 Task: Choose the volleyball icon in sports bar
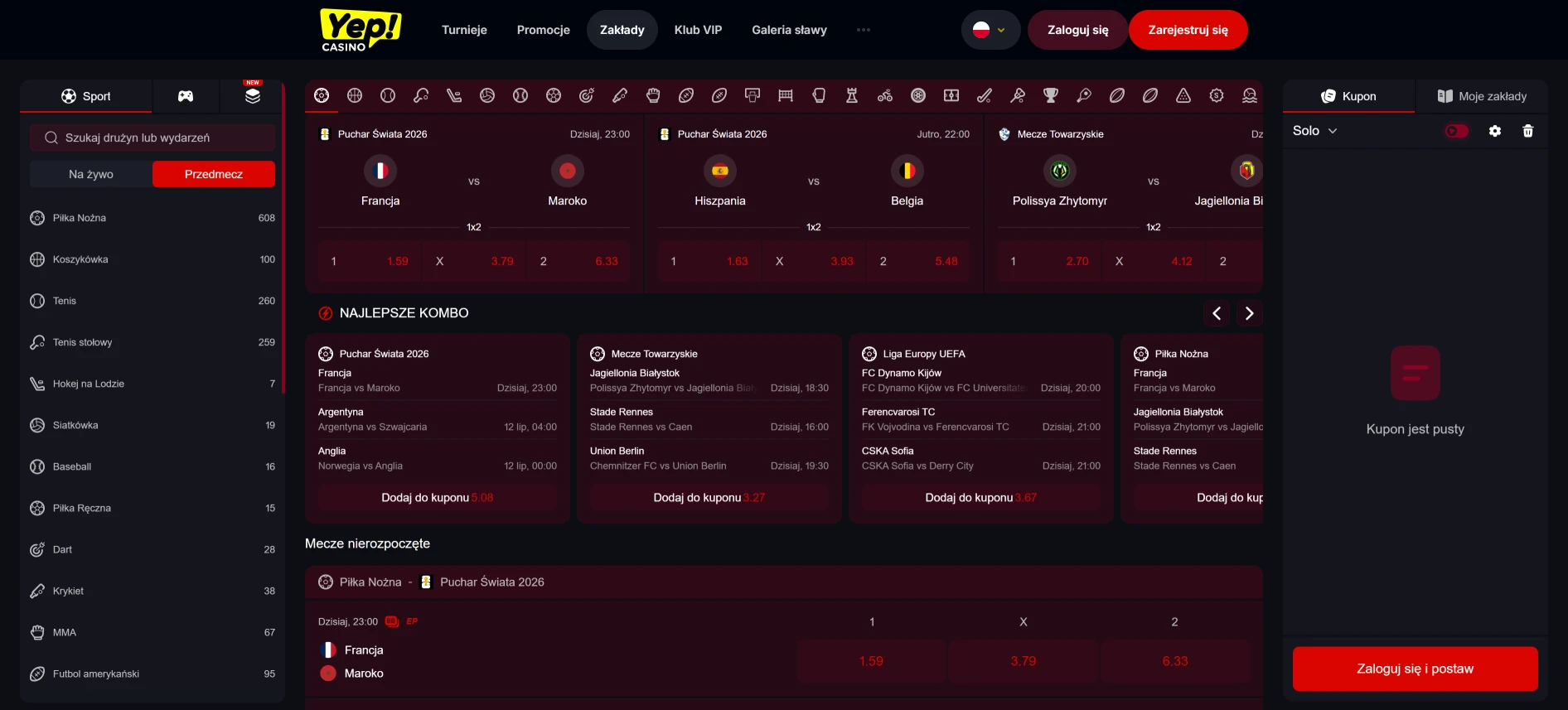[487, 95]
